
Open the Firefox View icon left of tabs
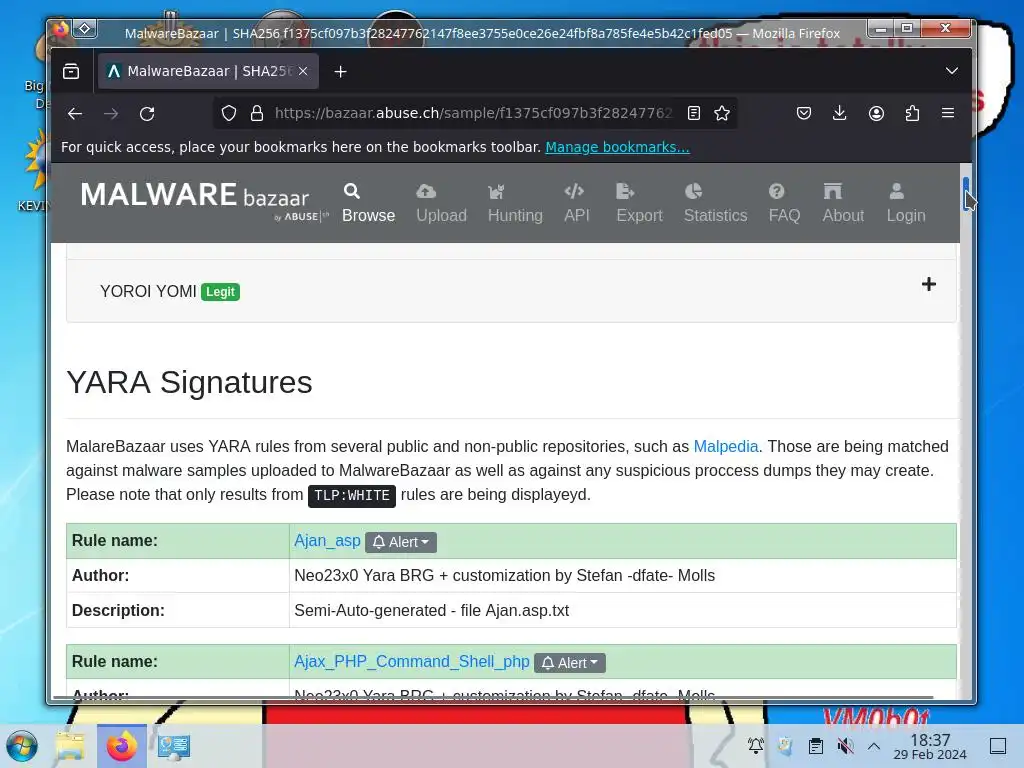click(71, 71)
